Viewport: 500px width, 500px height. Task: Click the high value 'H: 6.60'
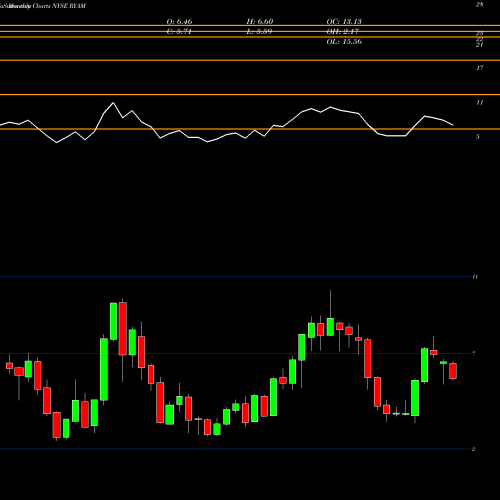click(260, 21)
